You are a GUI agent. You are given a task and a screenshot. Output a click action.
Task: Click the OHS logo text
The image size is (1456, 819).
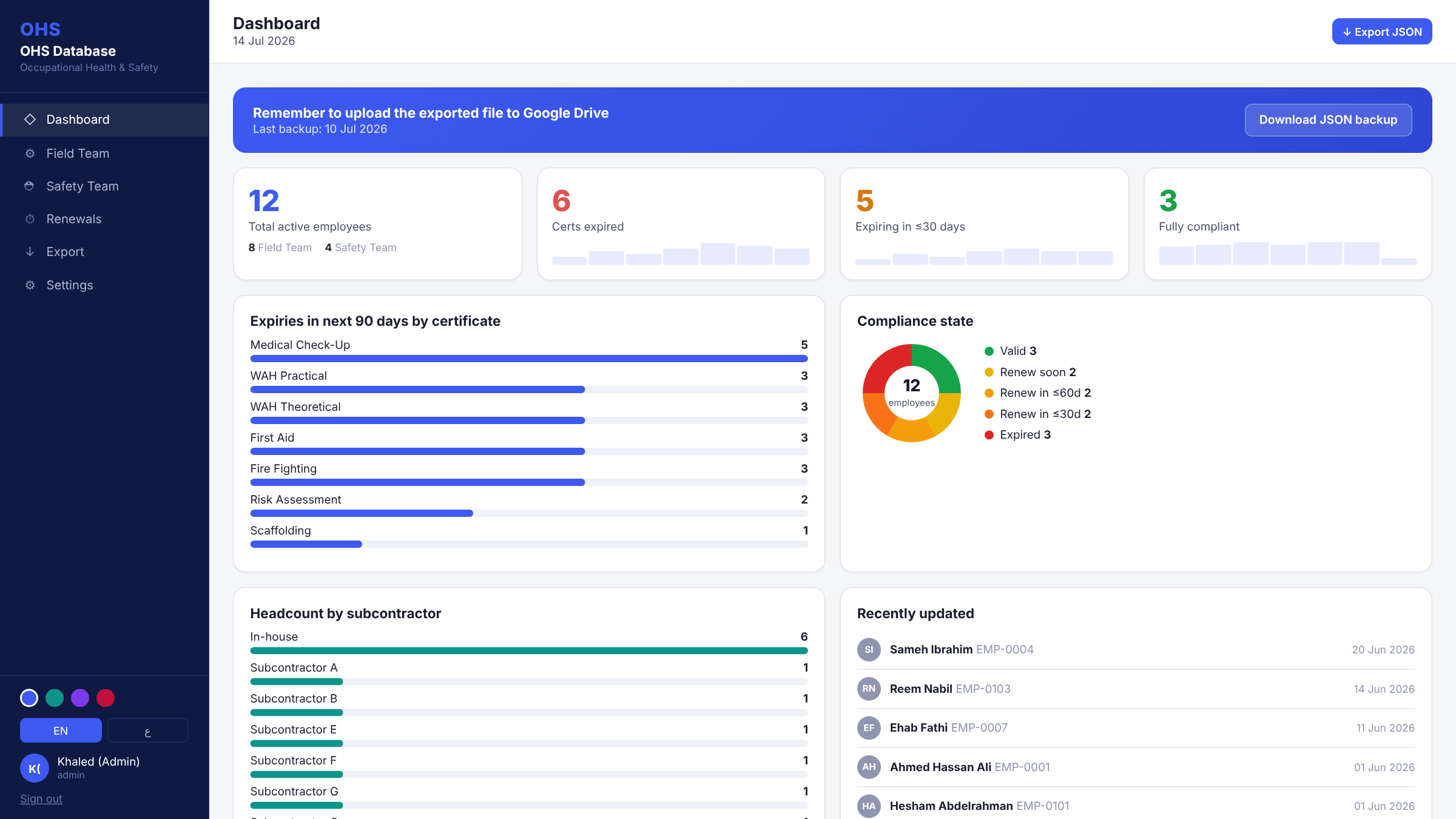(40, 29)
